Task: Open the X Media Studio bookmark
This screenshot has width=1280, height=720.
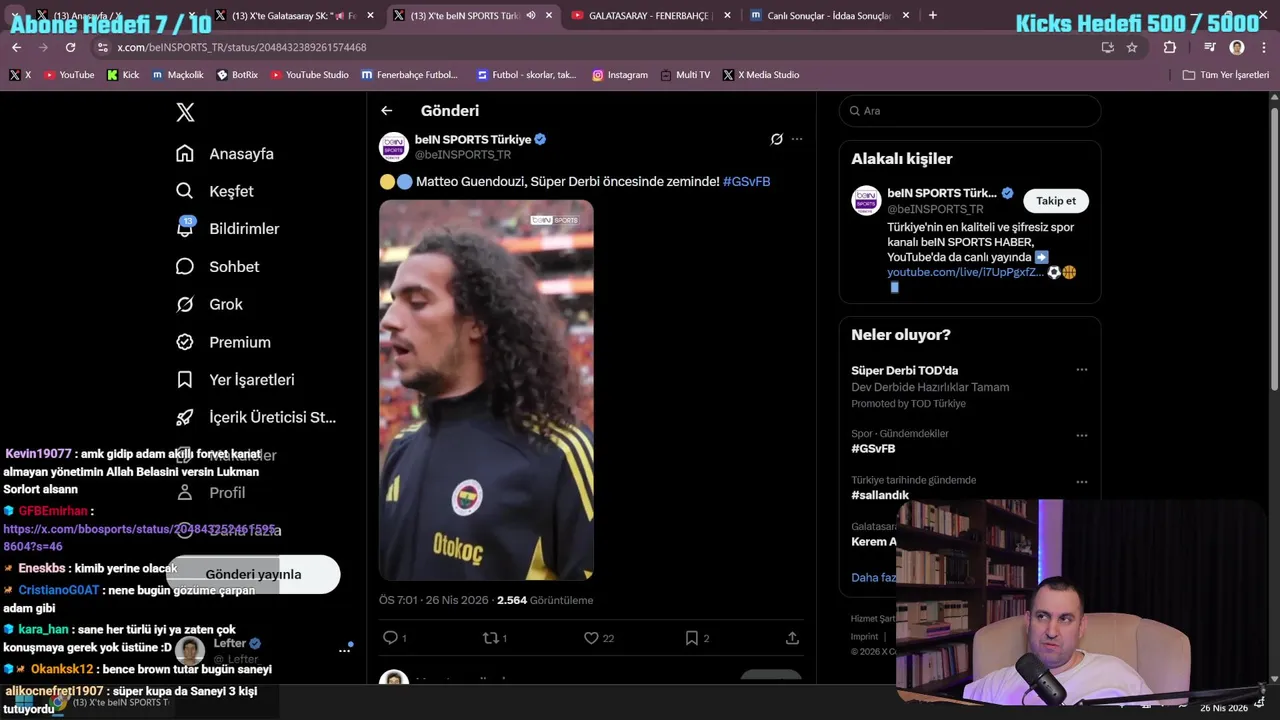Action: point(761,75)
